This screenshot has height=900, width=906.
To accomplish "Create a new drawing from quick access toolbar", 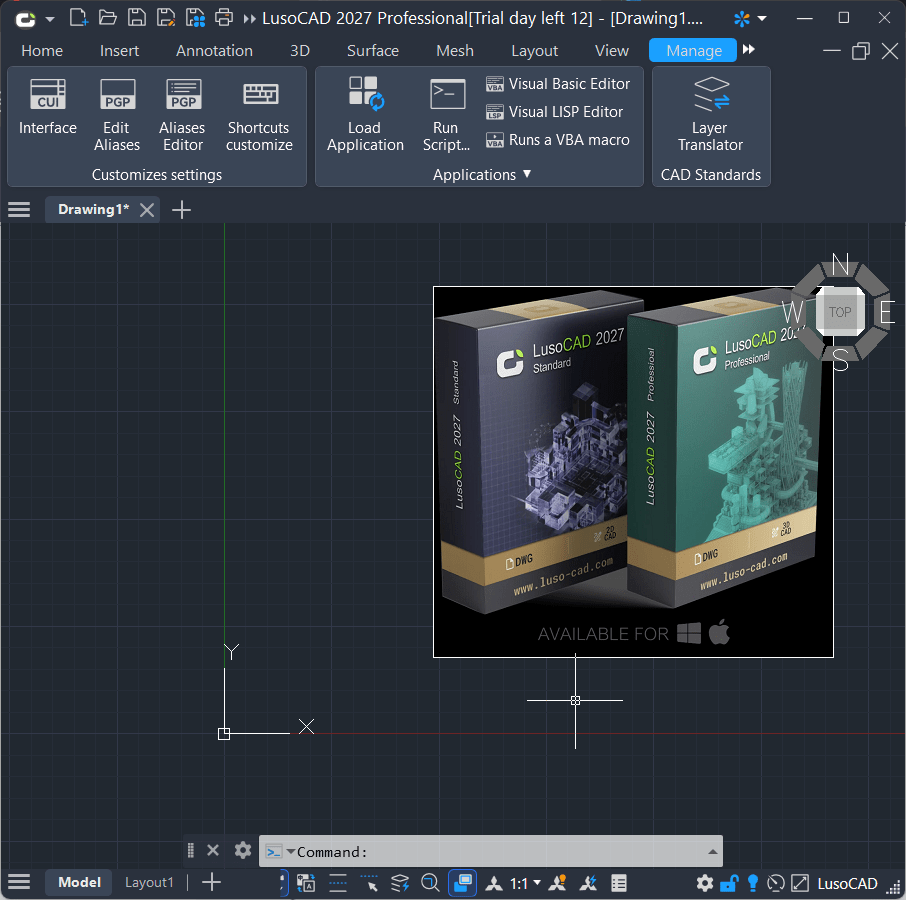I will (x=79, y=18).
